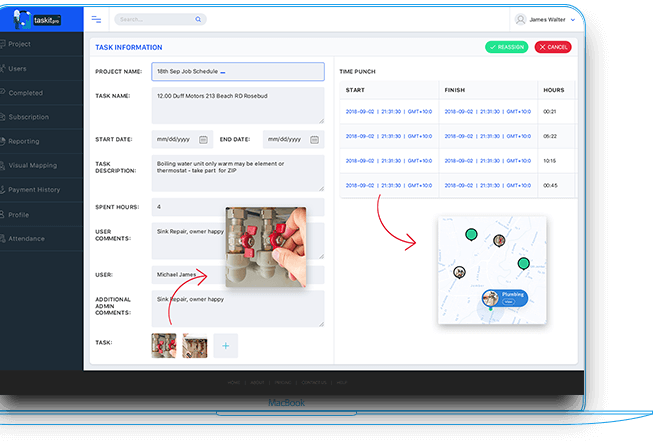This screenshot has width=653, height=442.
Task: Click the HOURS column header
Action: (554, 90)
